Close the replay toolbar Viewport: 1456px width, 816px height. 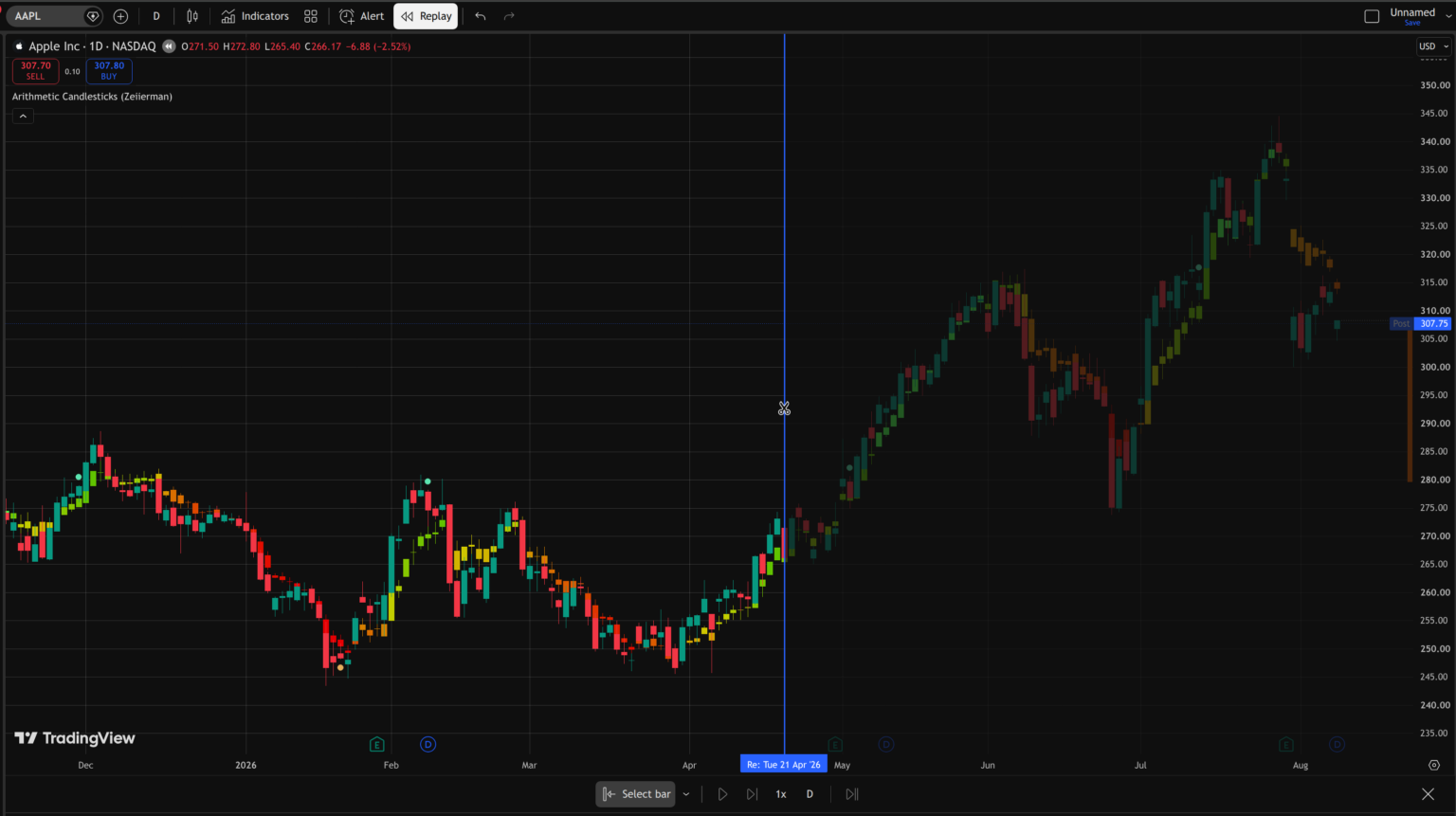pyautogui.click(x=1428, y=794)
